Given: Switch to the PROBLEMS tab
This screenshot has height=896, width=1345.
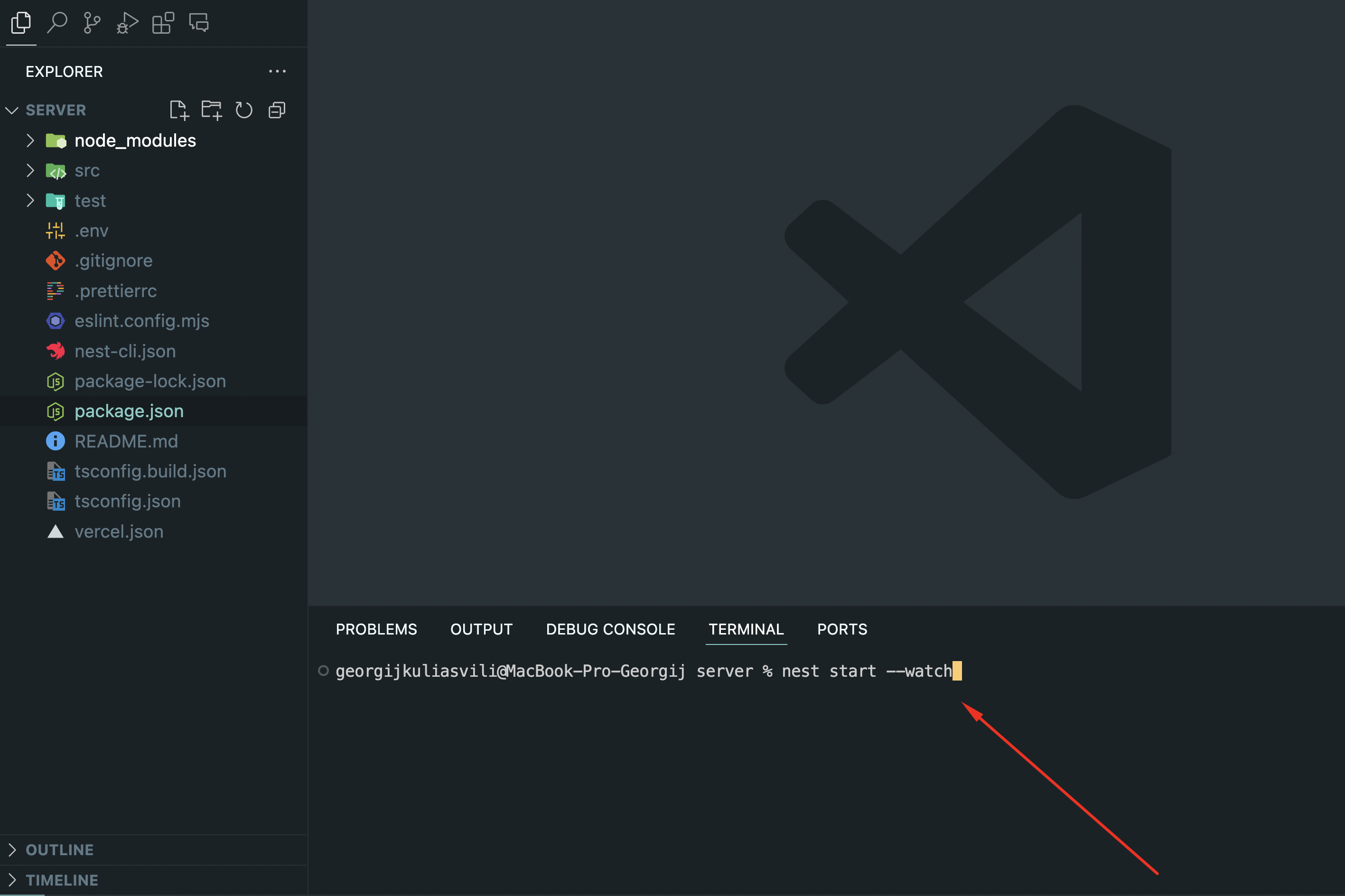Looking at the screenshot, I should (376, 629).
